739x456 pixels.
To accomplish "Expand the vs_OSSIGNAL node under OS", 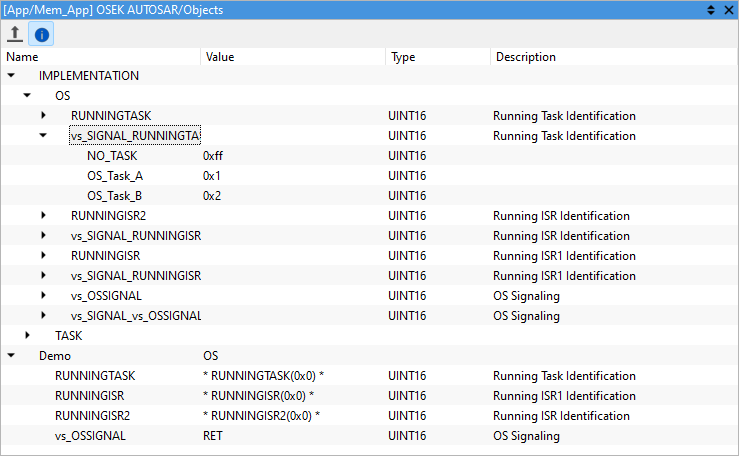I will (x=43, y=296).
